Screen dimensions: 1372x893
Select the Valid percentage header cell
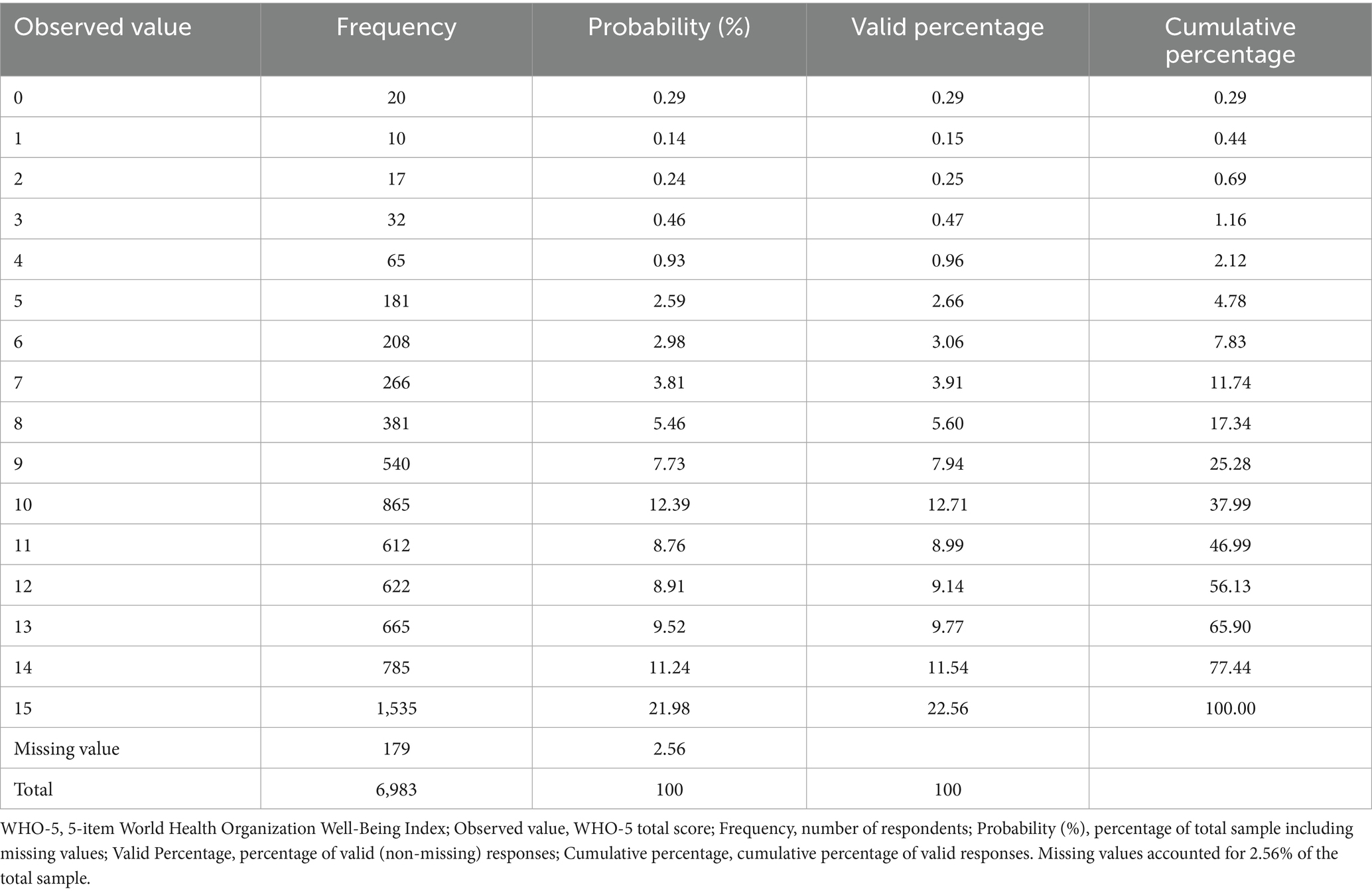click(947, 39)
